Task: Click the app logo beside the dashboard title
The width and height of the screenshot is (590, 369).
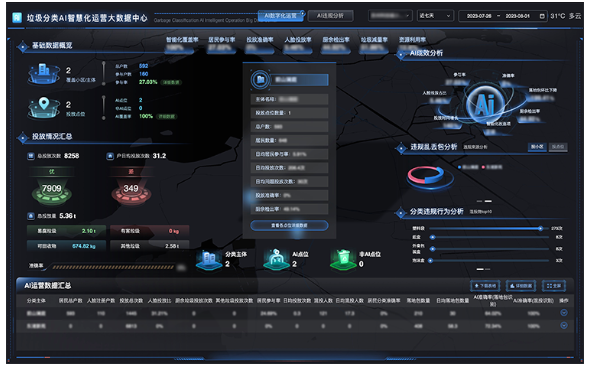Action: [x=17, y=17]
